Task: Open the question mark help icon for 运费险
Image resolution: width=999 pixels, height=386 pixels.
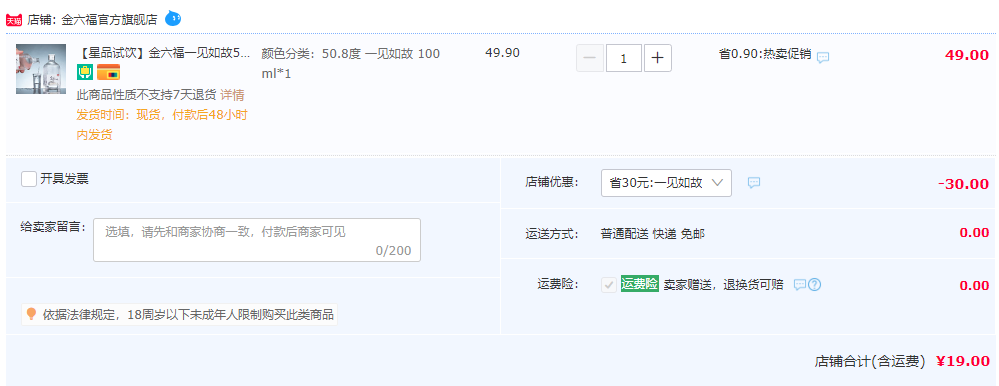Action: [x=814, y=285]
